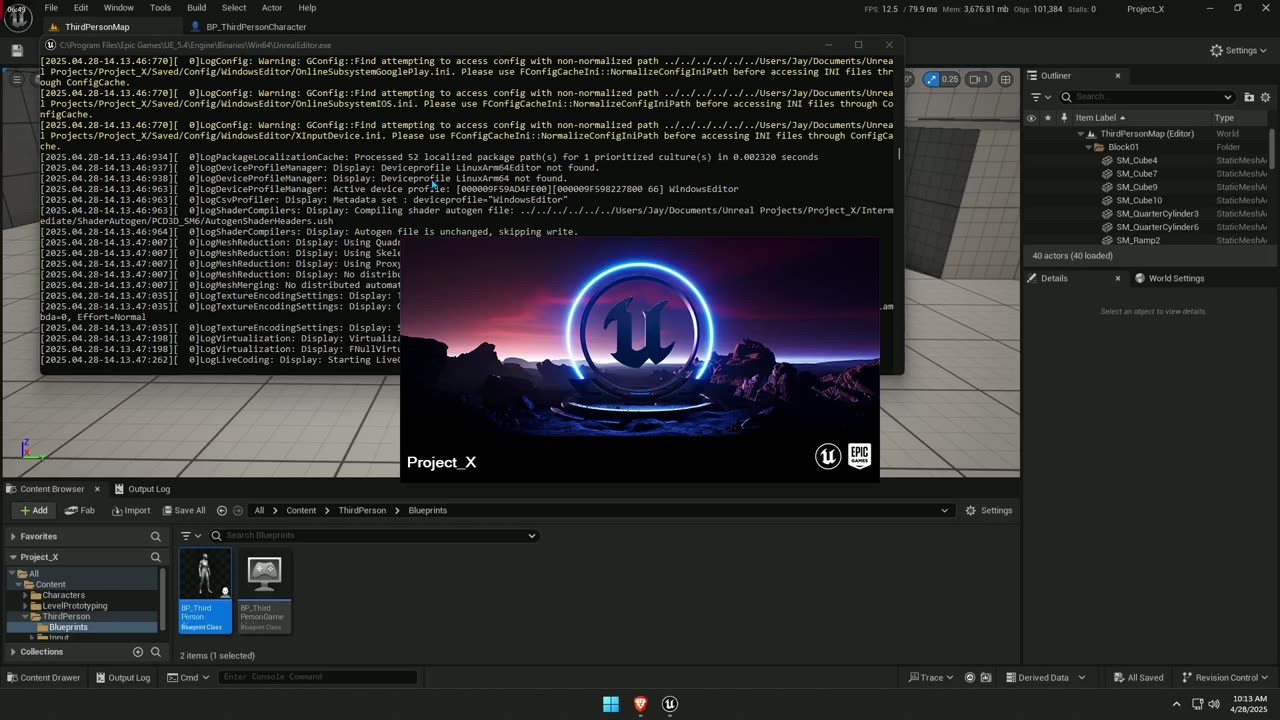1280x720 pixels.
Task: Switch to World Settings tab
Action: tap(1169, 278)
